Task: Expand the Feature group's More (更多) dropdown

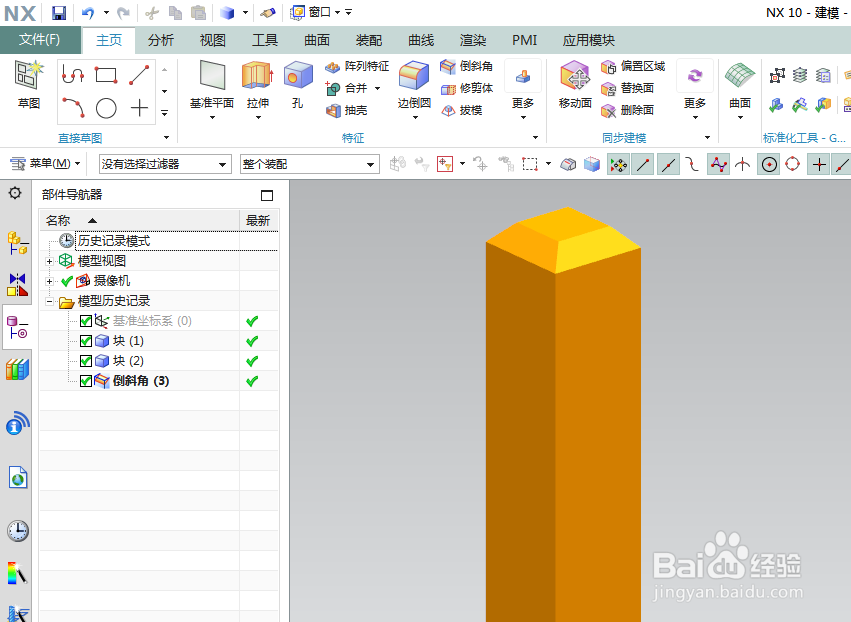Action: click(x=523, y=92)
